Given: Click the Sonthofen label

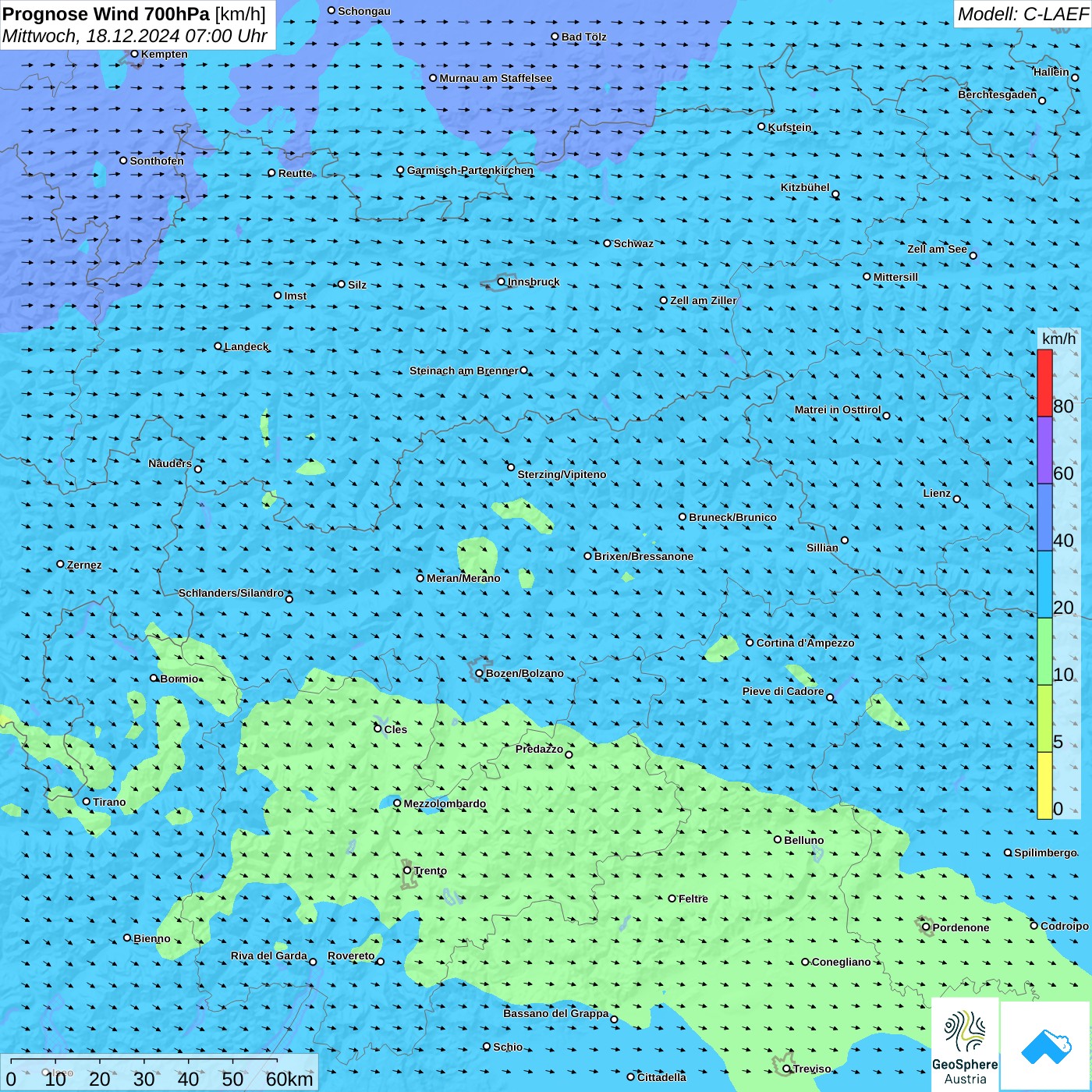Looking at the screenshot, I should click(x=157, y=161).
